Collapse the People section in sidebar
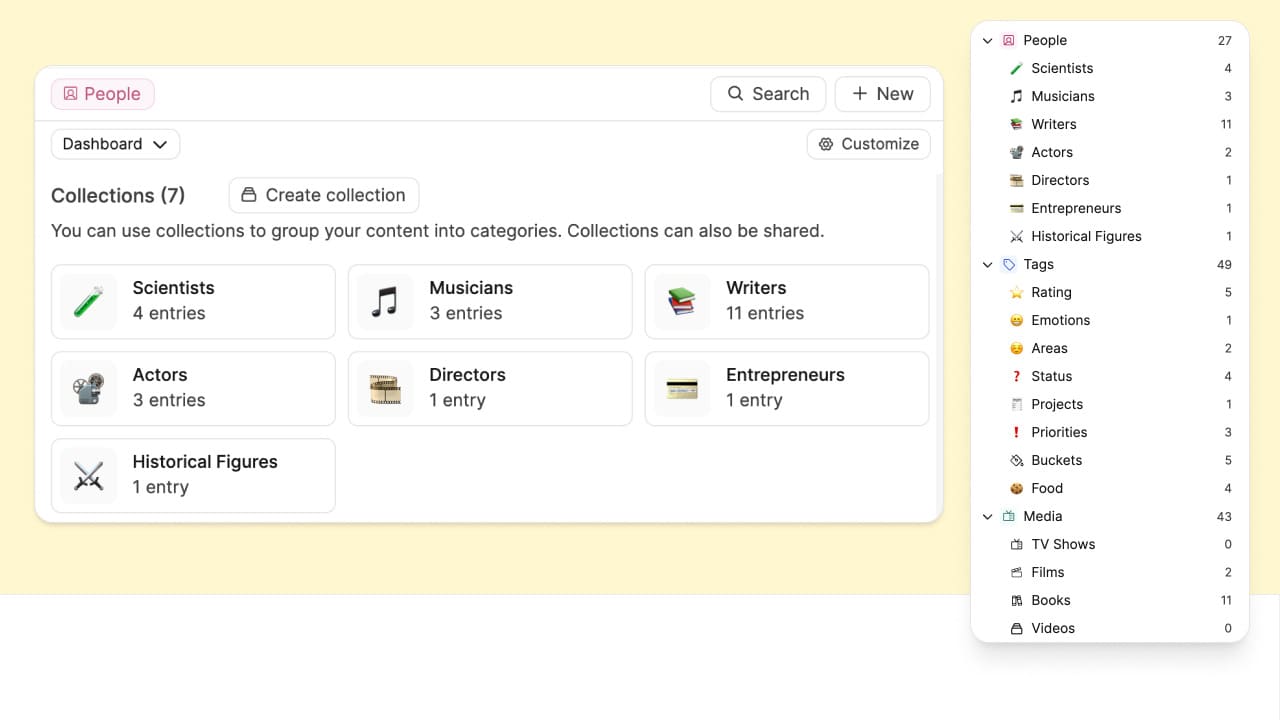 tap(988, 41)
